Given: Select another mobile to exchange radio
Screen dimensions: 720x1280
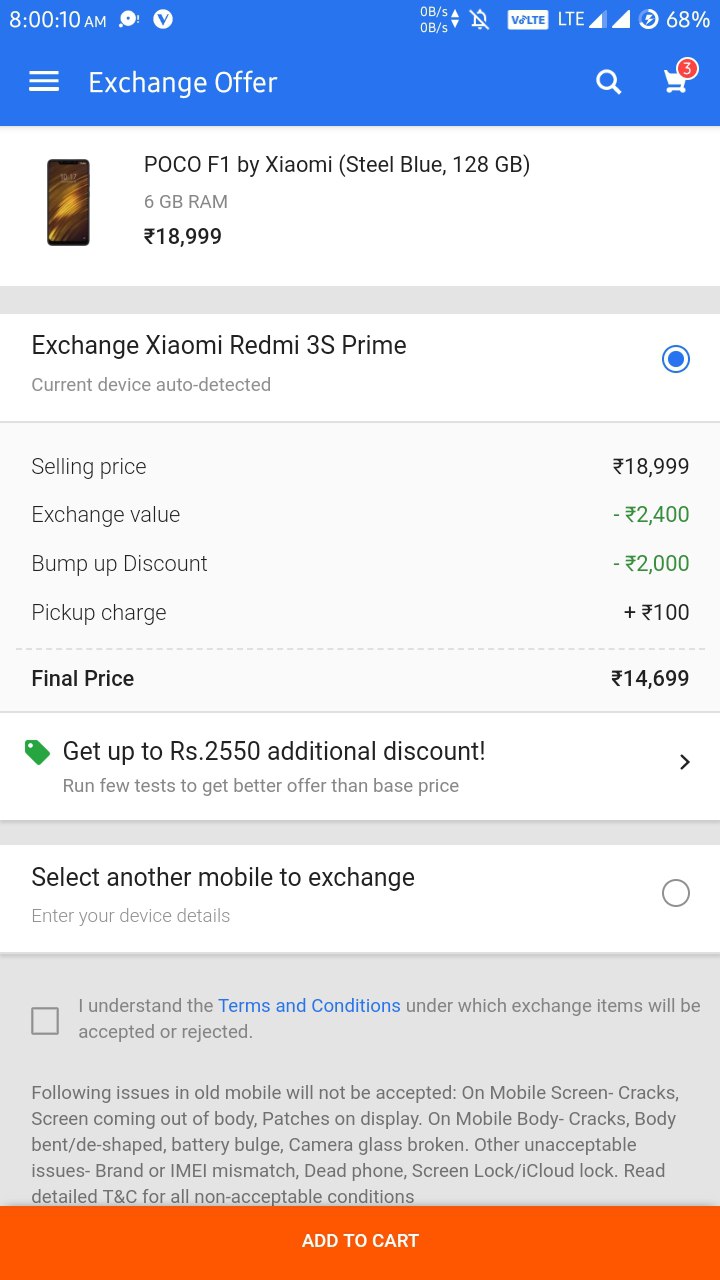Looking at the screenshot, I should coord(676,893).
